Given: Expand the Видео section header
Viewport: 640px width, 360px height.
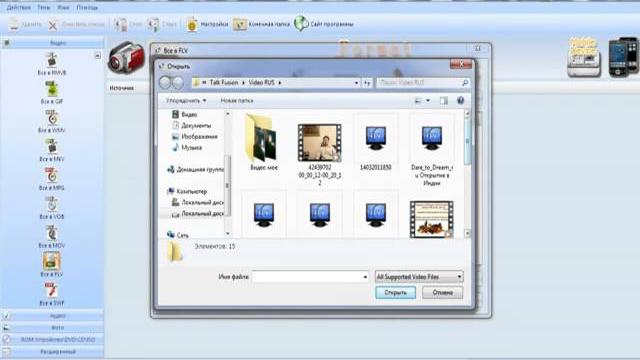Looking at the screenshot, I should (x=52, y=43).
